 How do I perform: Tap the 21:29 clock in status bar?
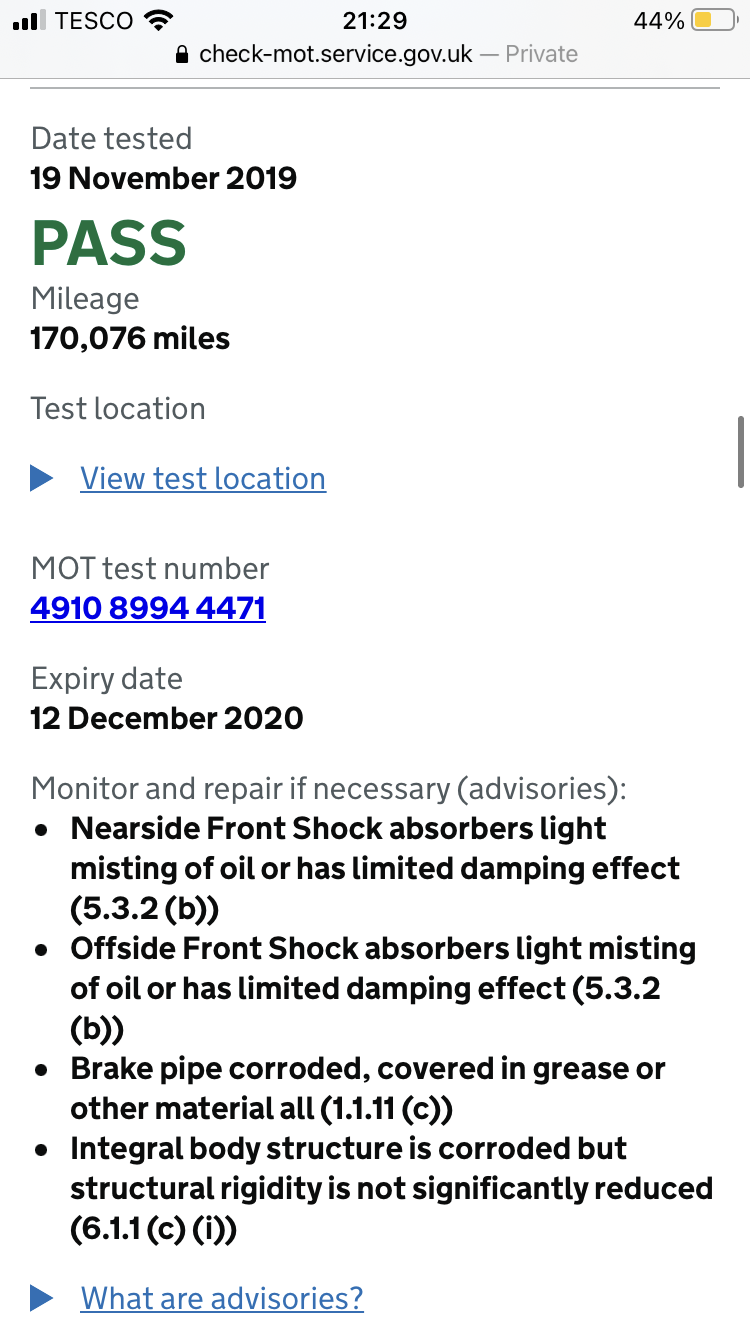tap(374, 21)
